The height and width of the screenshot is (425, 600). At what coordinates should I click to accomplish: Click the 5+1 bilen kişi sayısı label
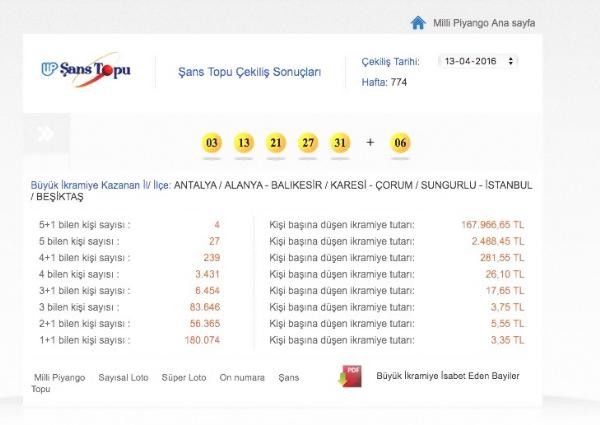point(85,225)
